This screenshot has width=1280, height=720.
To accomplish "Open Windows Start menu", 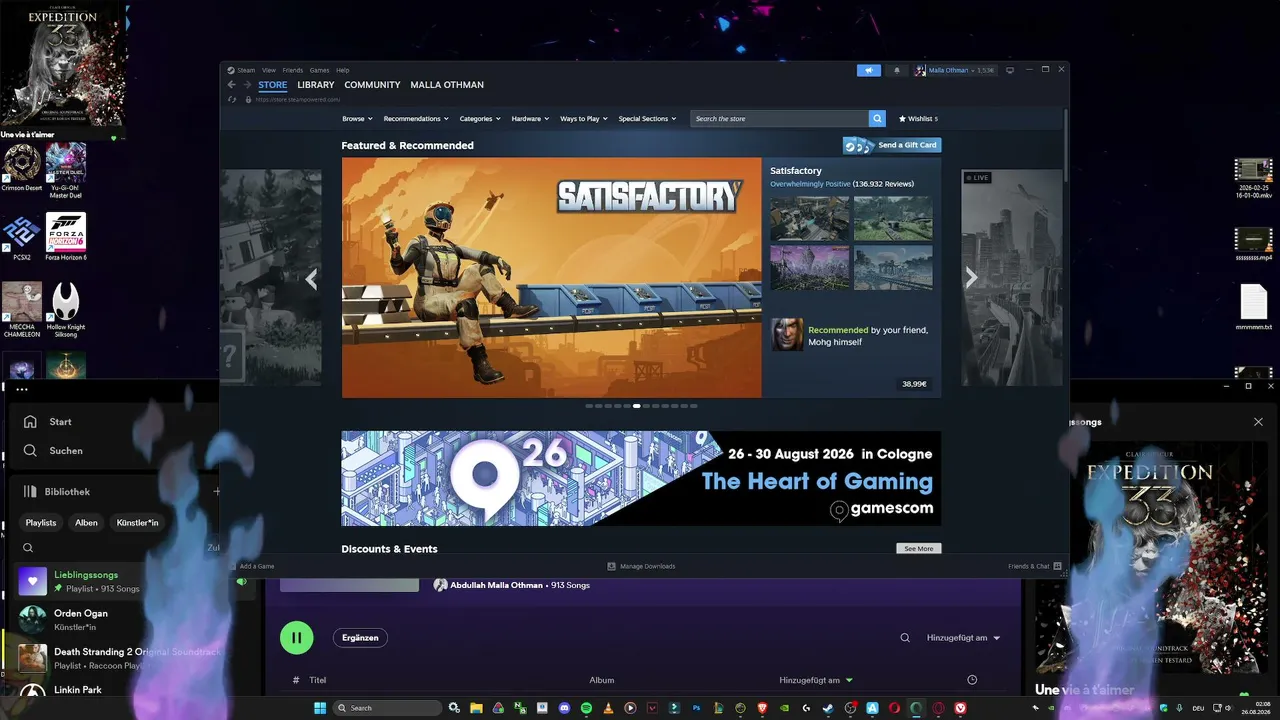I will tap(320, 708).
